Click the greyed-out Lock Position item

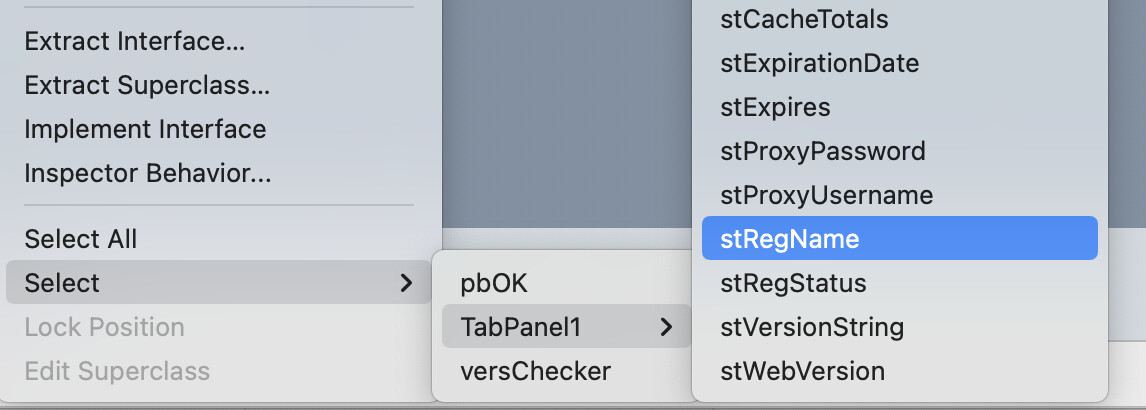pyautogui.click(x=104, y=328)
